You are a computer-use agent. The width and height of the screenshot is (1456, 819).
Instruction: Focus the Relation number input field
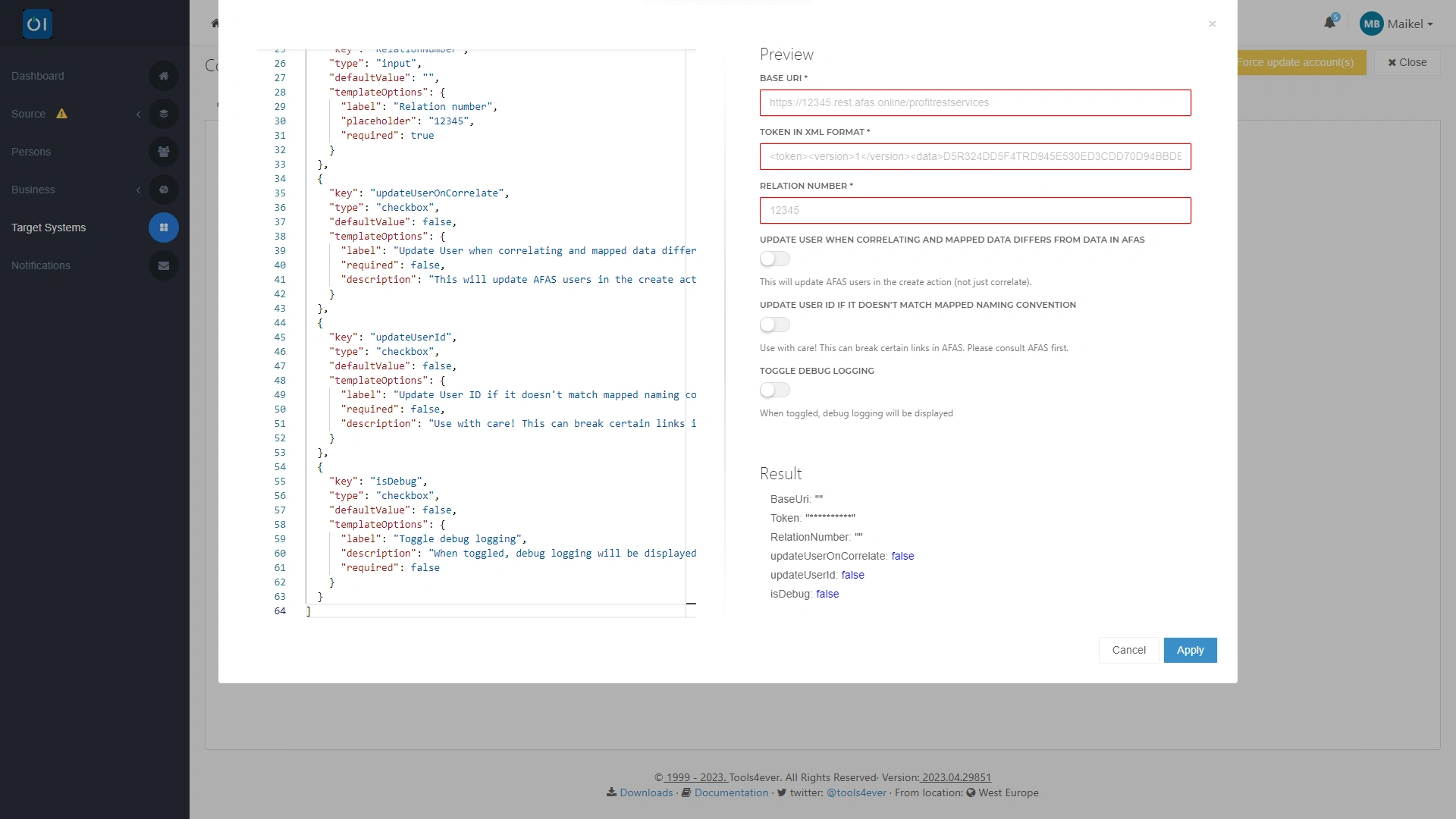pyautogui.click(x=975, y=211)
